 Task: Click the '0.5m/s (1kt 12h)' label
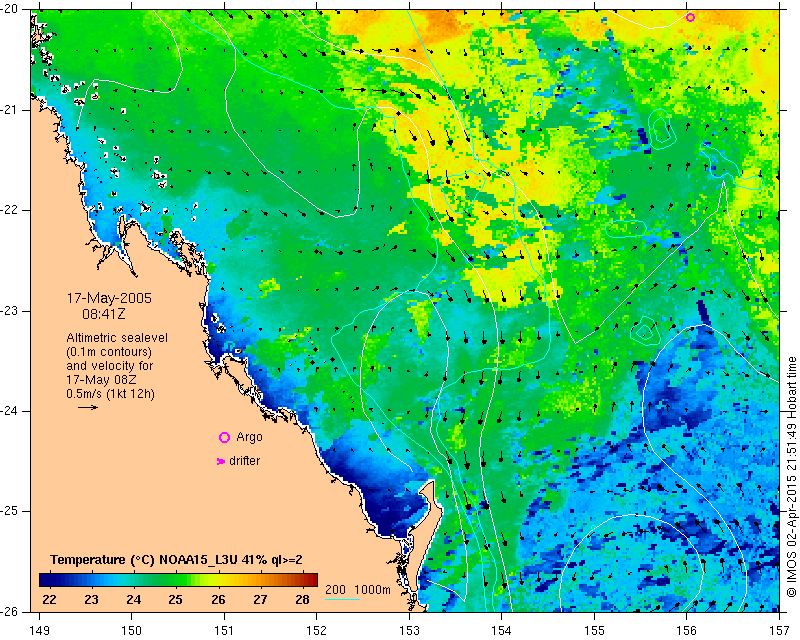click(110, 394)
